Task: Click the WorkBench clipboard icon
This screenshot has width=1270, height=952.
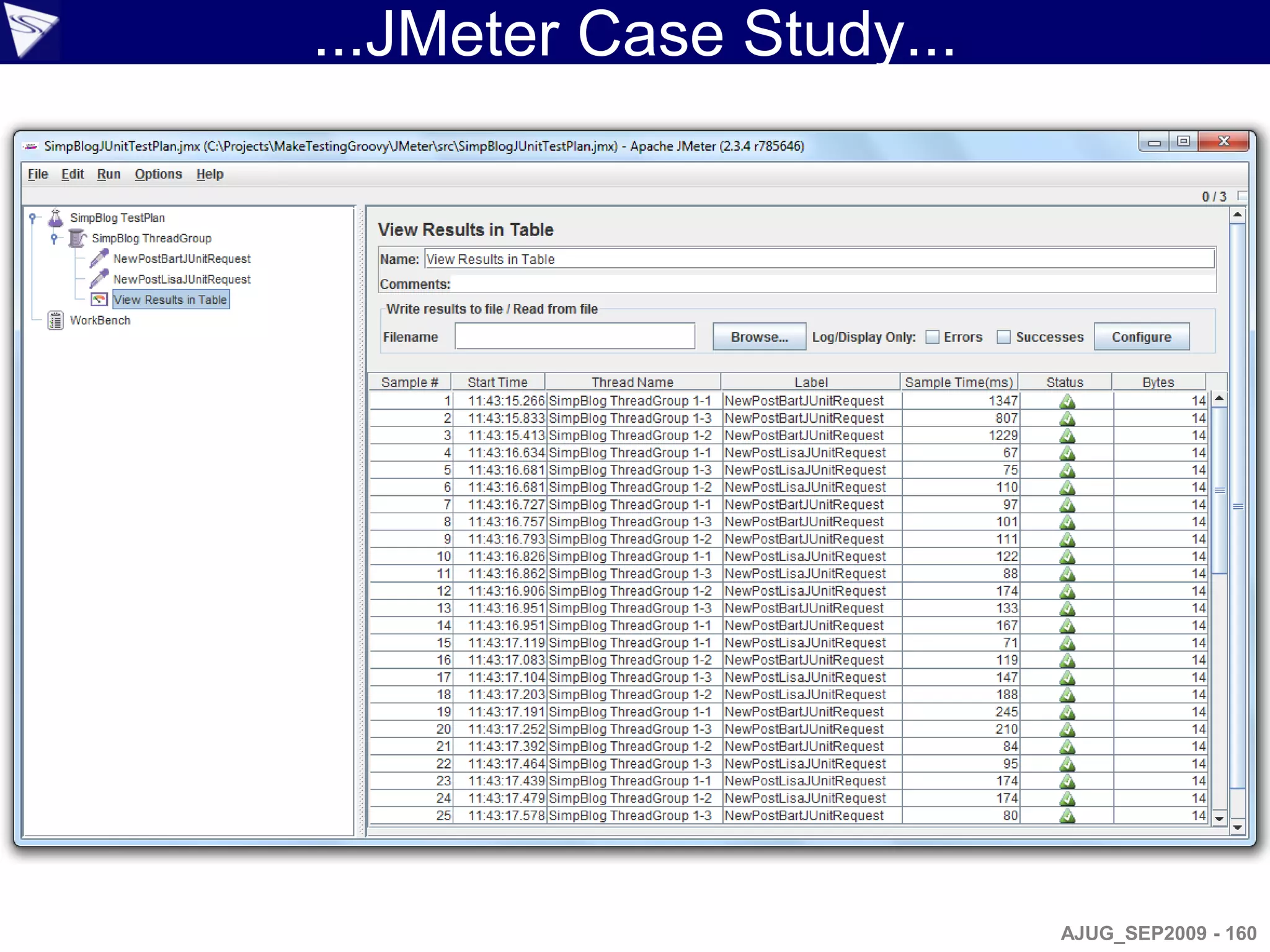Action: [x=55, y=320]
